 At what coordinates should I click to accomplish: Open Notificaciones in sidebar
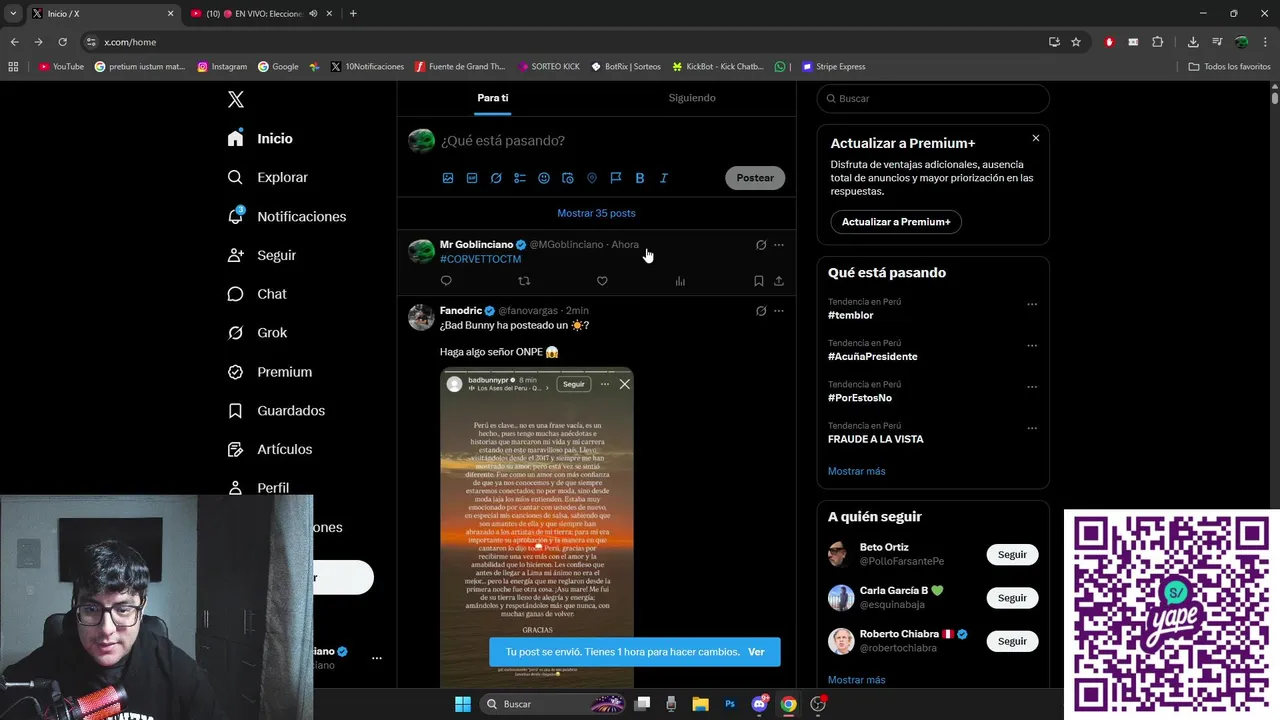286,216
